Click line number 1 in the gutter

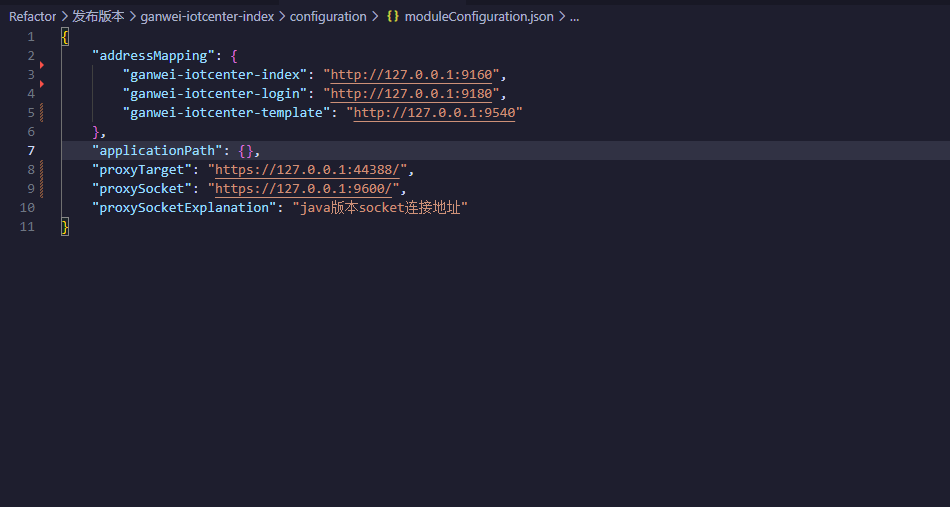pos(31,37)
